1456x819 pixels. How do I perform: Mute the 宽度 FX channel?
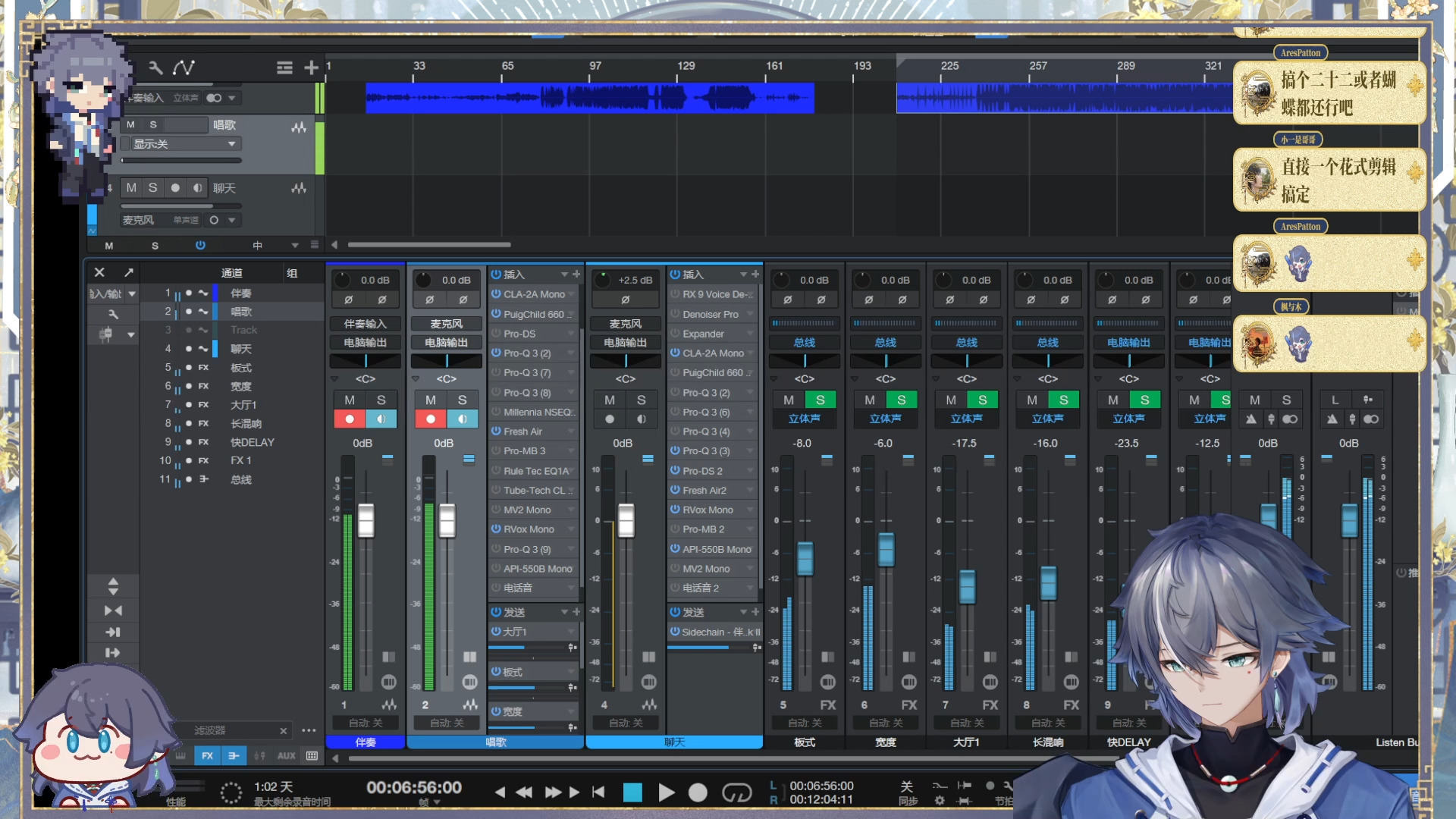tap(870, 400)
